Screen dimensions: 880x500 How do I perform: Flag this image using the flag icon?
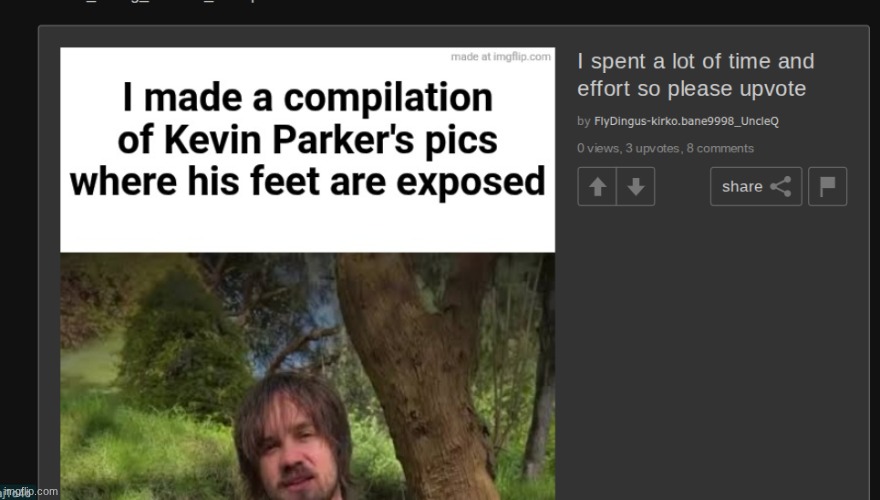[827, 186]
